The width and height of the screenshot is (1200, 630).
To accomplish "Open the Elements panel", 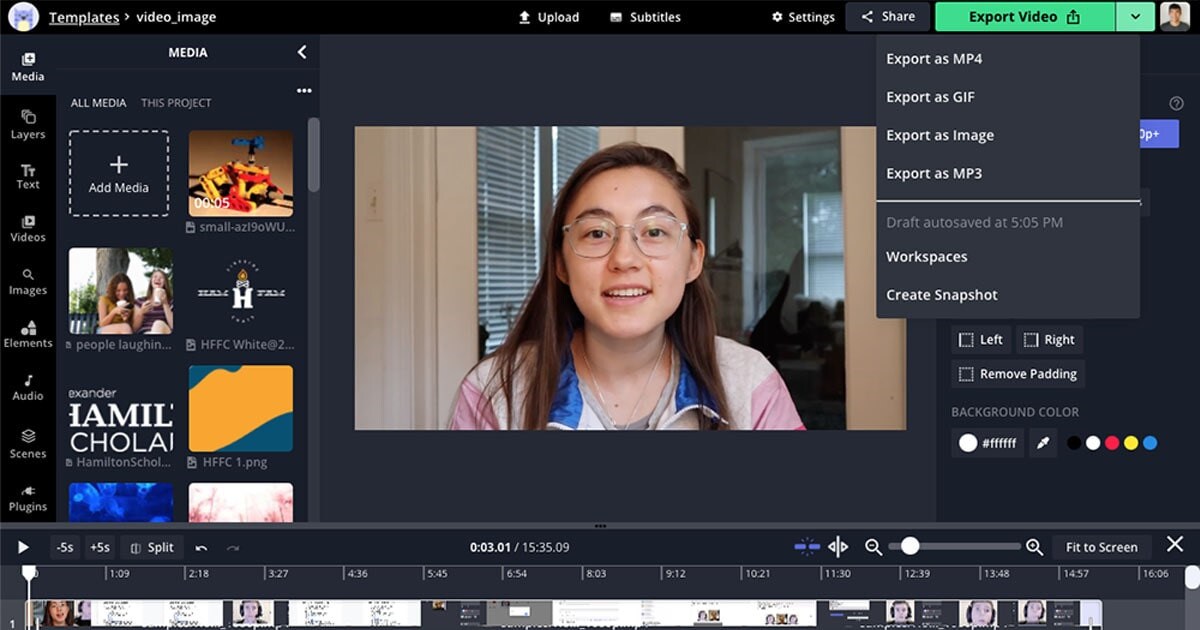I will (x=28, y=335).
